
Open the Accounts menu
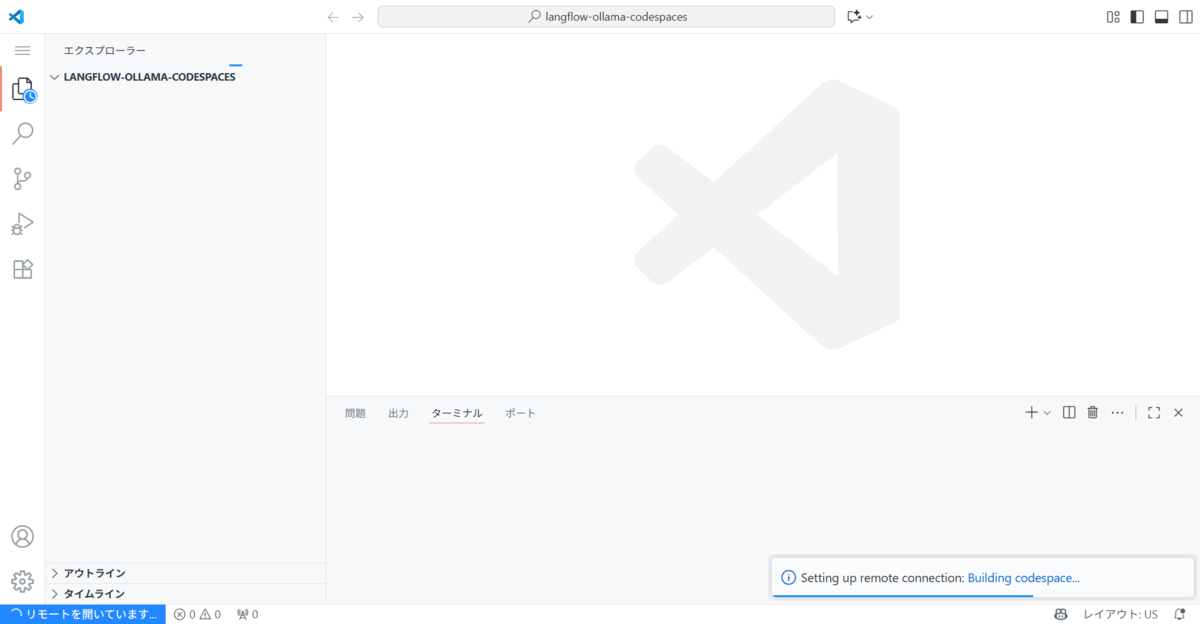pyautogui.click(x=22, y=536)
